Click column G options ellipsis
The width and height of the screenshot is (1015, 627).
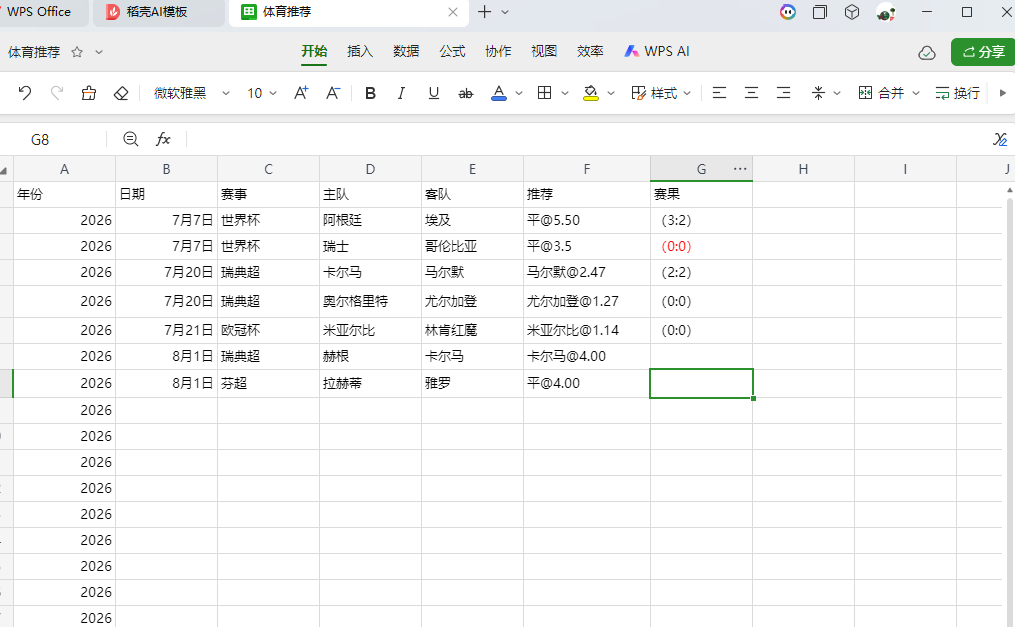740,169
